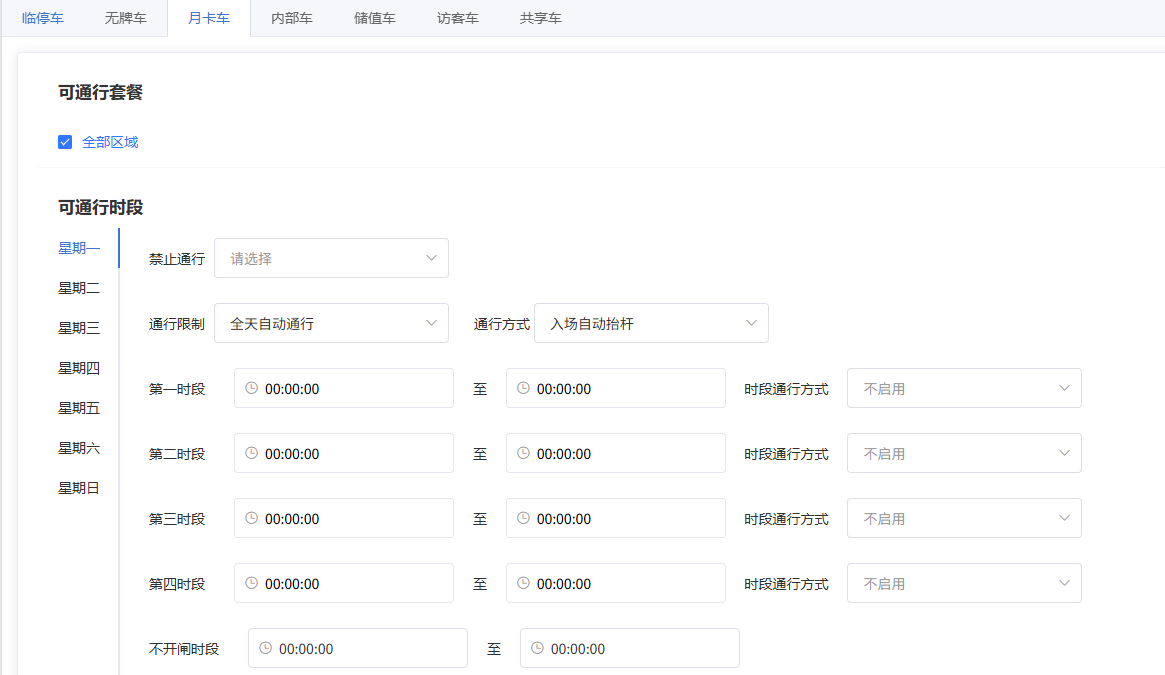Viewport: 1165px width, 675px height.
Task: Click the 第二时段 start time field
Action: pos(343,453)
